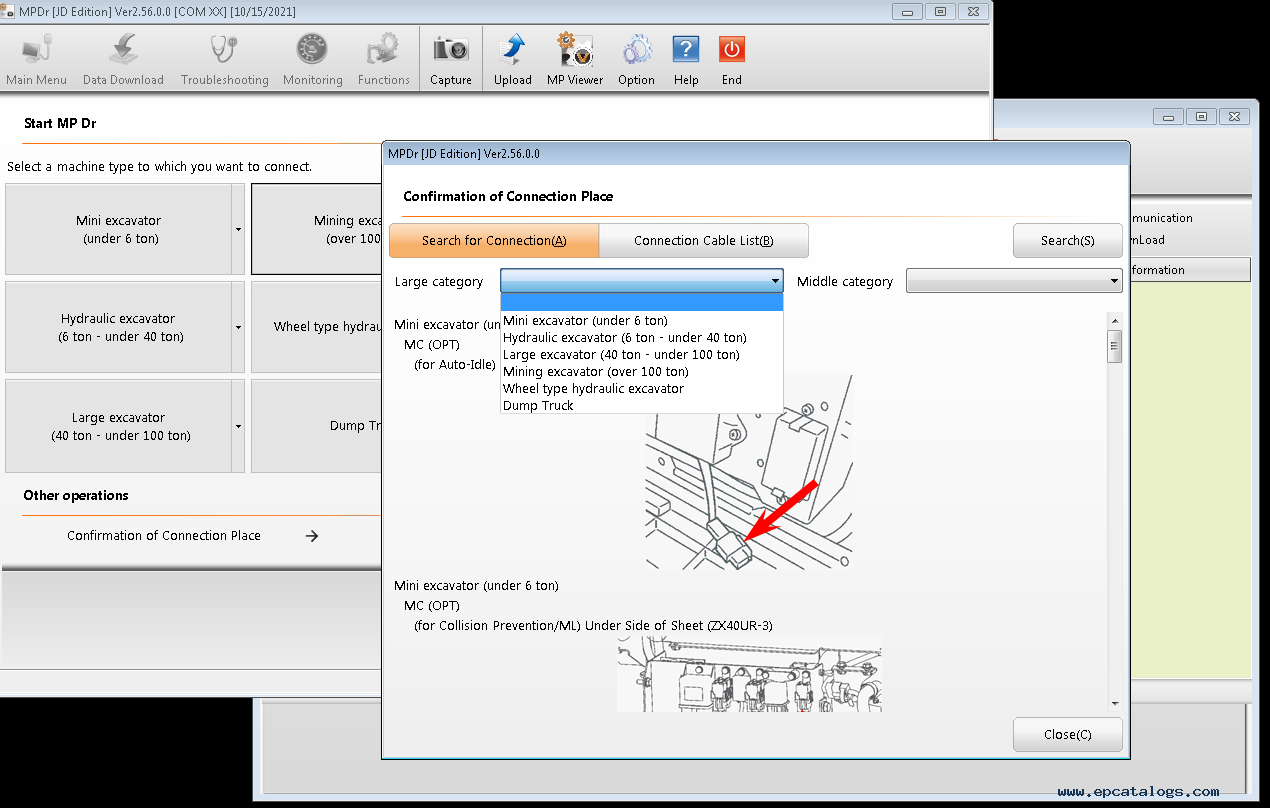Viewport: 1270px width, 808px height.
Task: Switch to the Search for Connection tab
Action: tap(493, 240)
